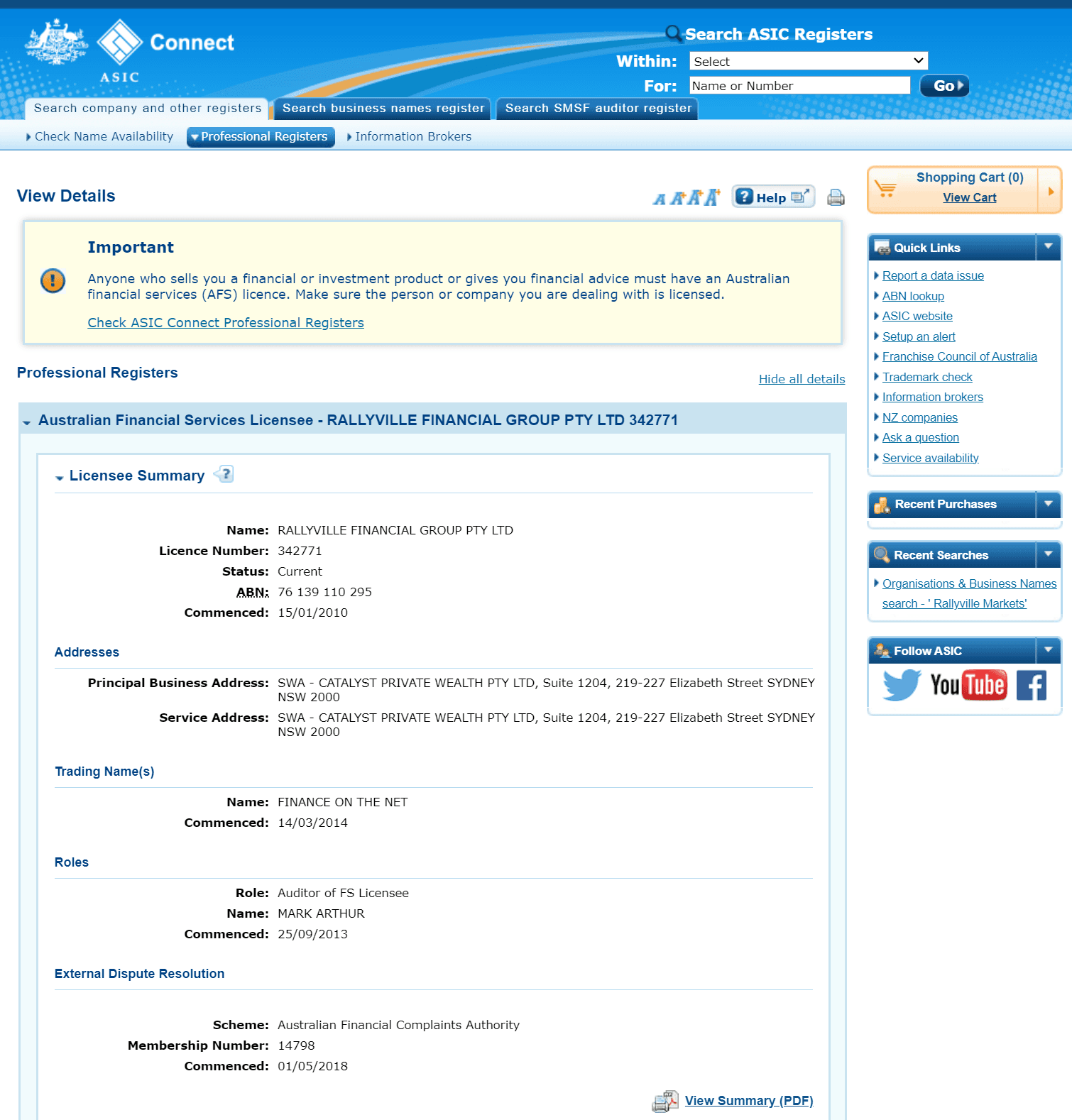The width and height of the screenshot is (1072, 1120).
Task: Click the orange arrow on Shopping Cart panel
Action: pyautogui.click(x=1050, y=190)
